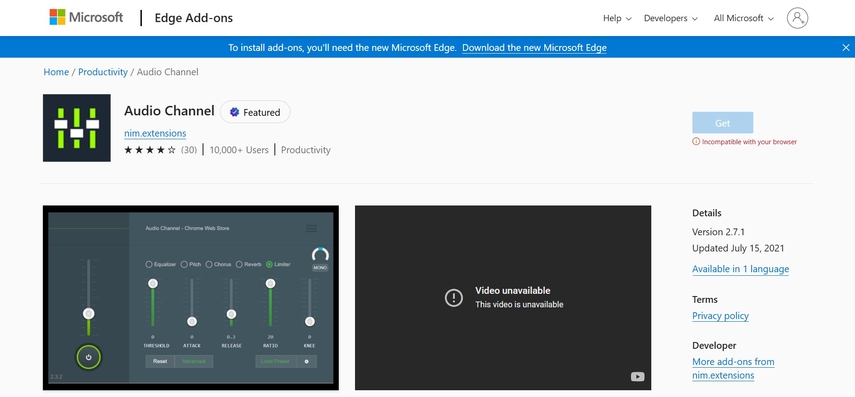Click the 10,000+ Users text

click(x=239, y=150)
